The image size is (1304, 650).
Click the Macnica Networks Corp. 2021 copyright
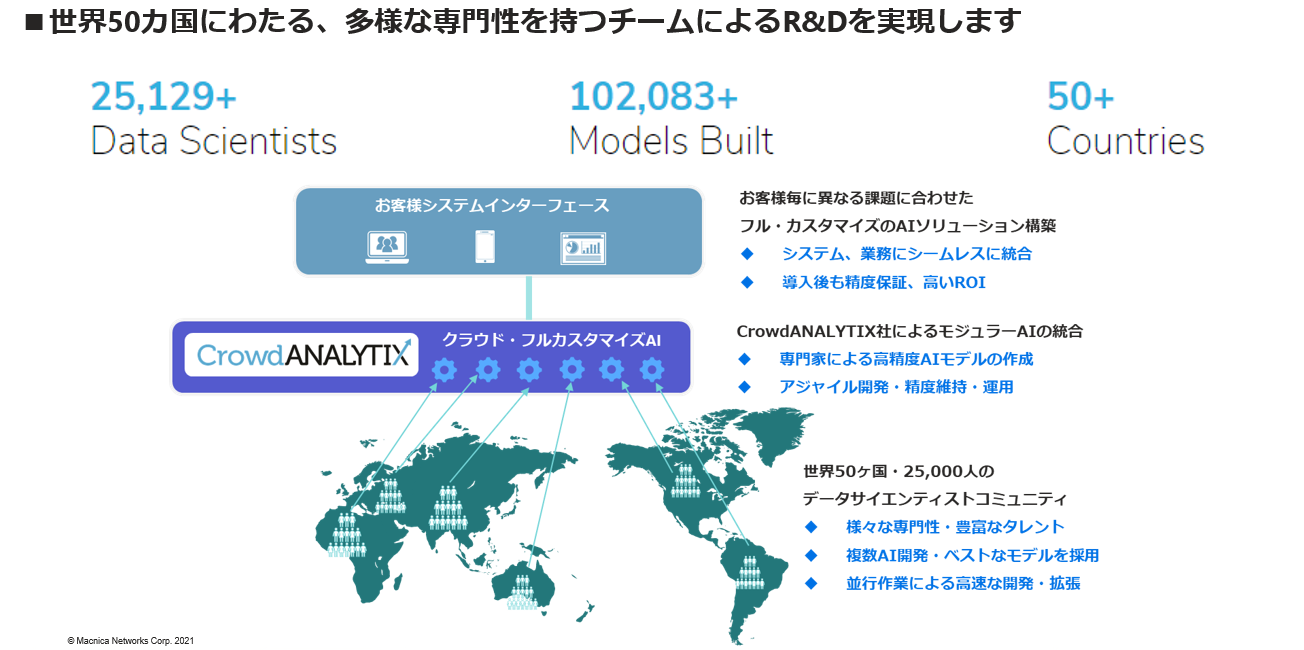click(x=131, y=640)
